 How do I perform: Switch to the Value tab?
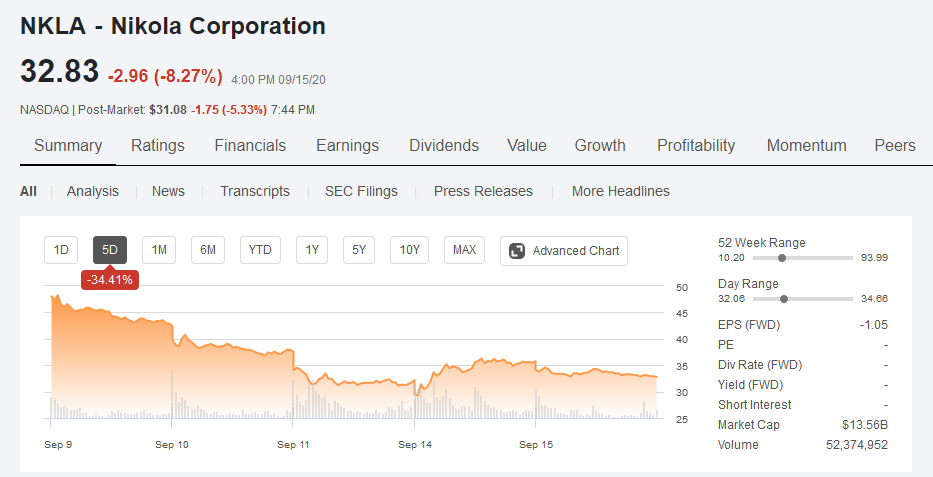tap(527, 146)
